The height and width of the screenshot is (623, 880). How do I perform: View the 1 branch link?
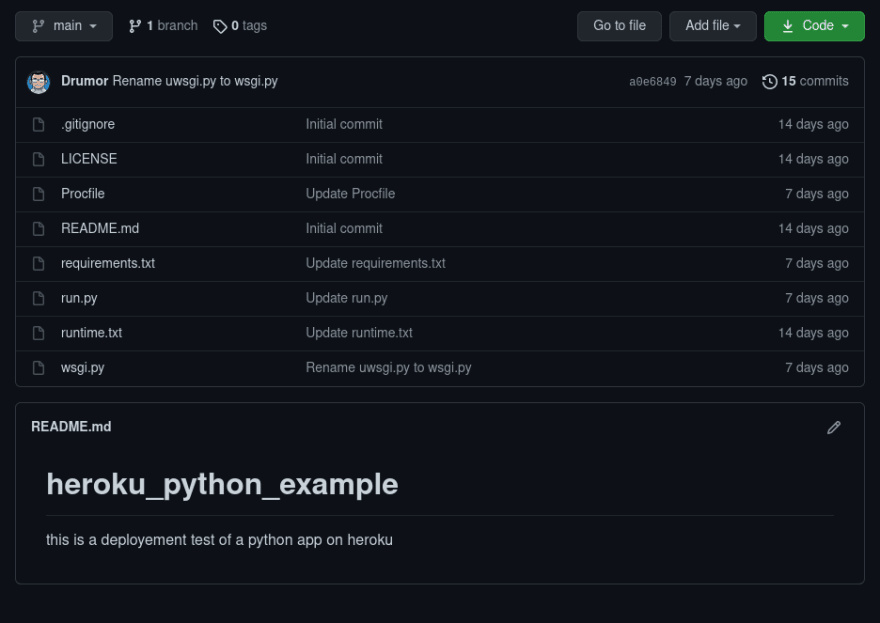[x=163, y=26]
